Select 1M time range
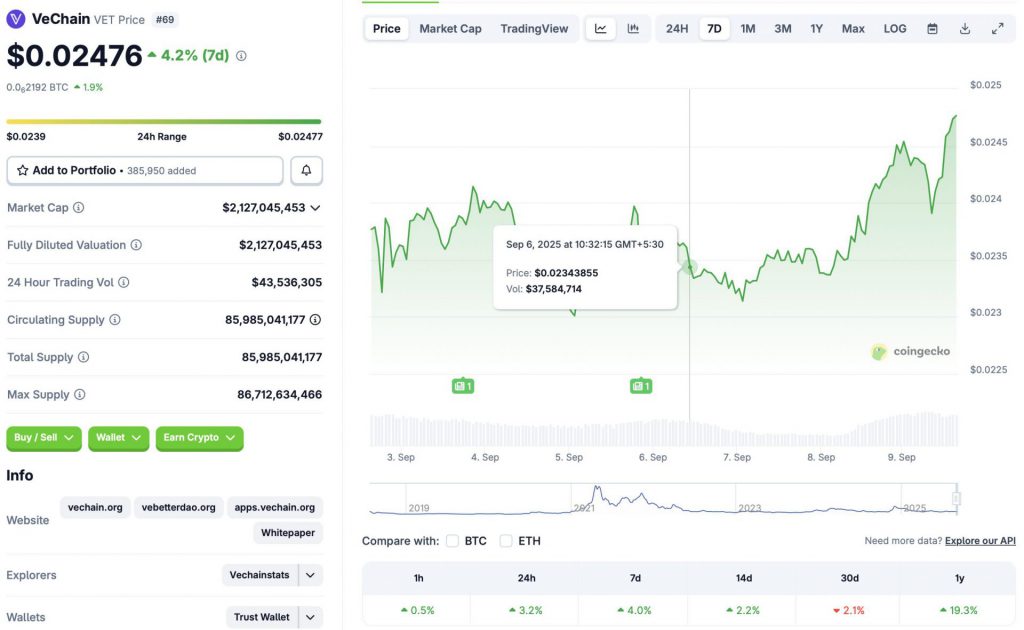 [748, 29]
